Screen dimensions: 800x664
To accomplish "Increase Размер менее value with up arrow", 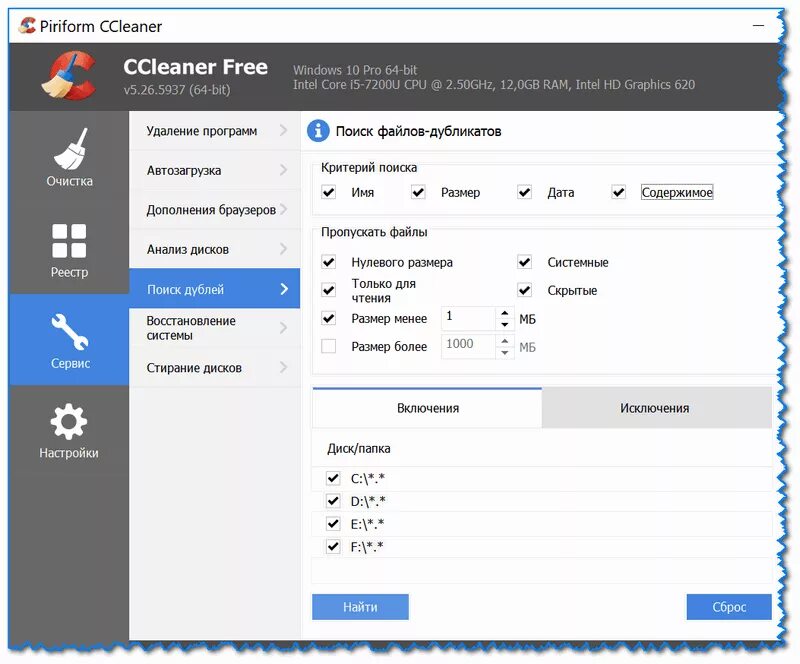I will 505,313.
